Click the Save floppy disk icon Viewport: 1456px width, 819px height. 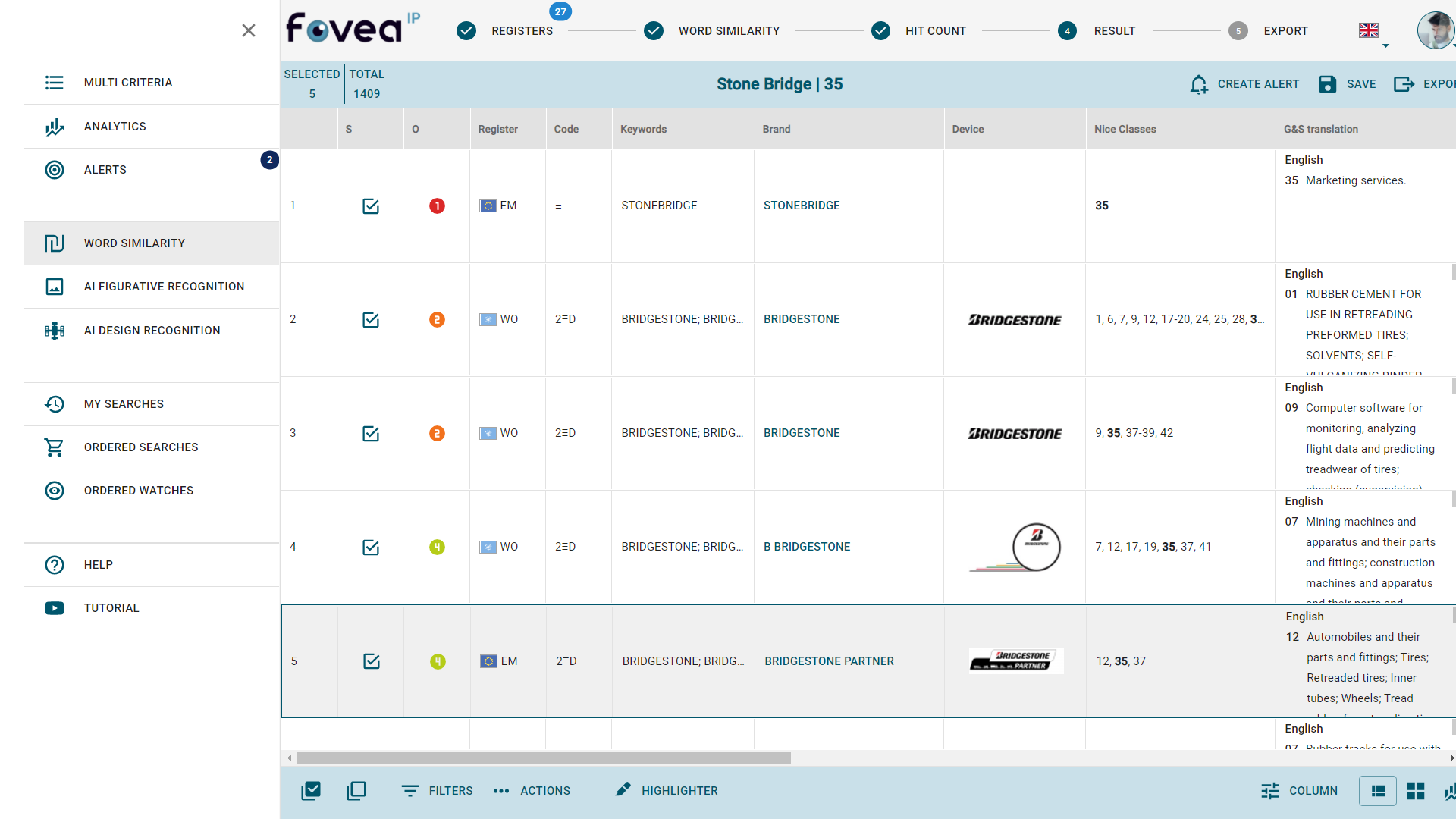tap(1327, 84)
